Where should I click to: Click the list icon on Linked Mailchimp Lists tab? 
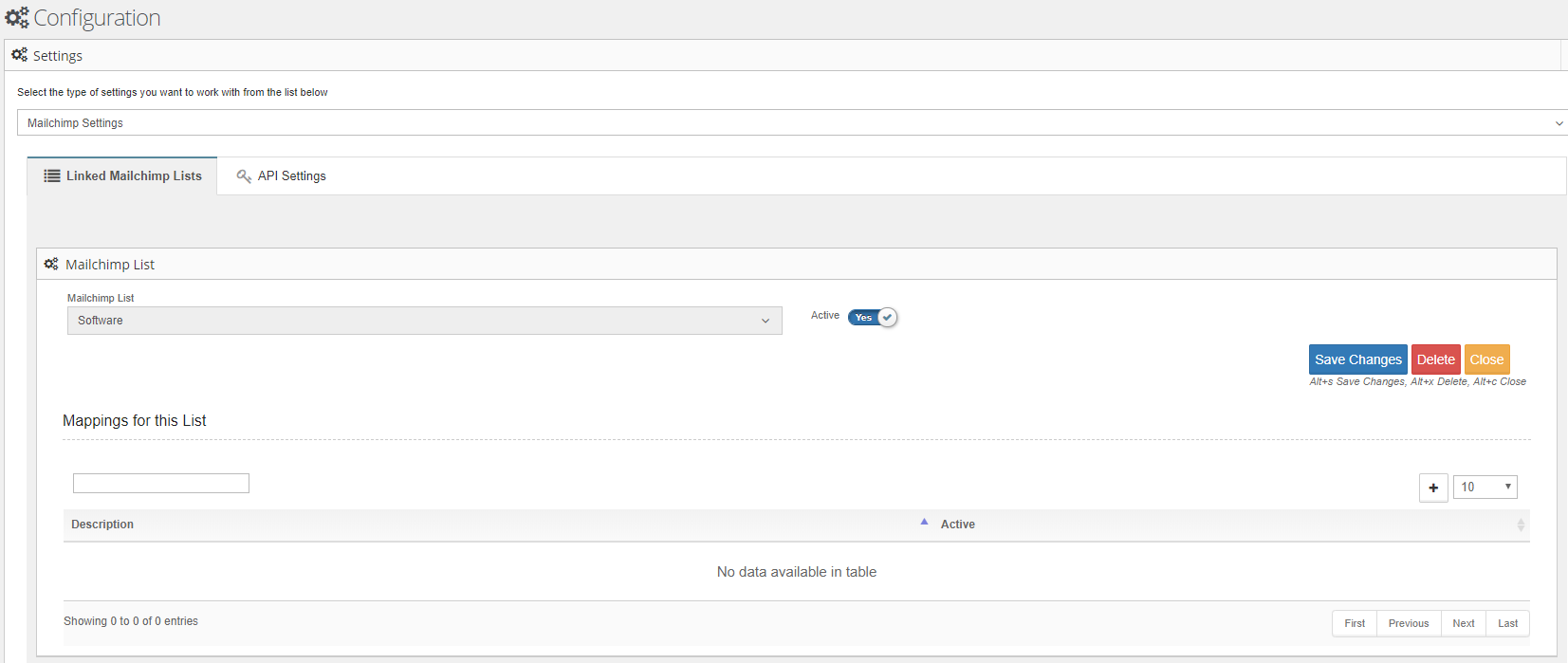(x=52, y=176)
